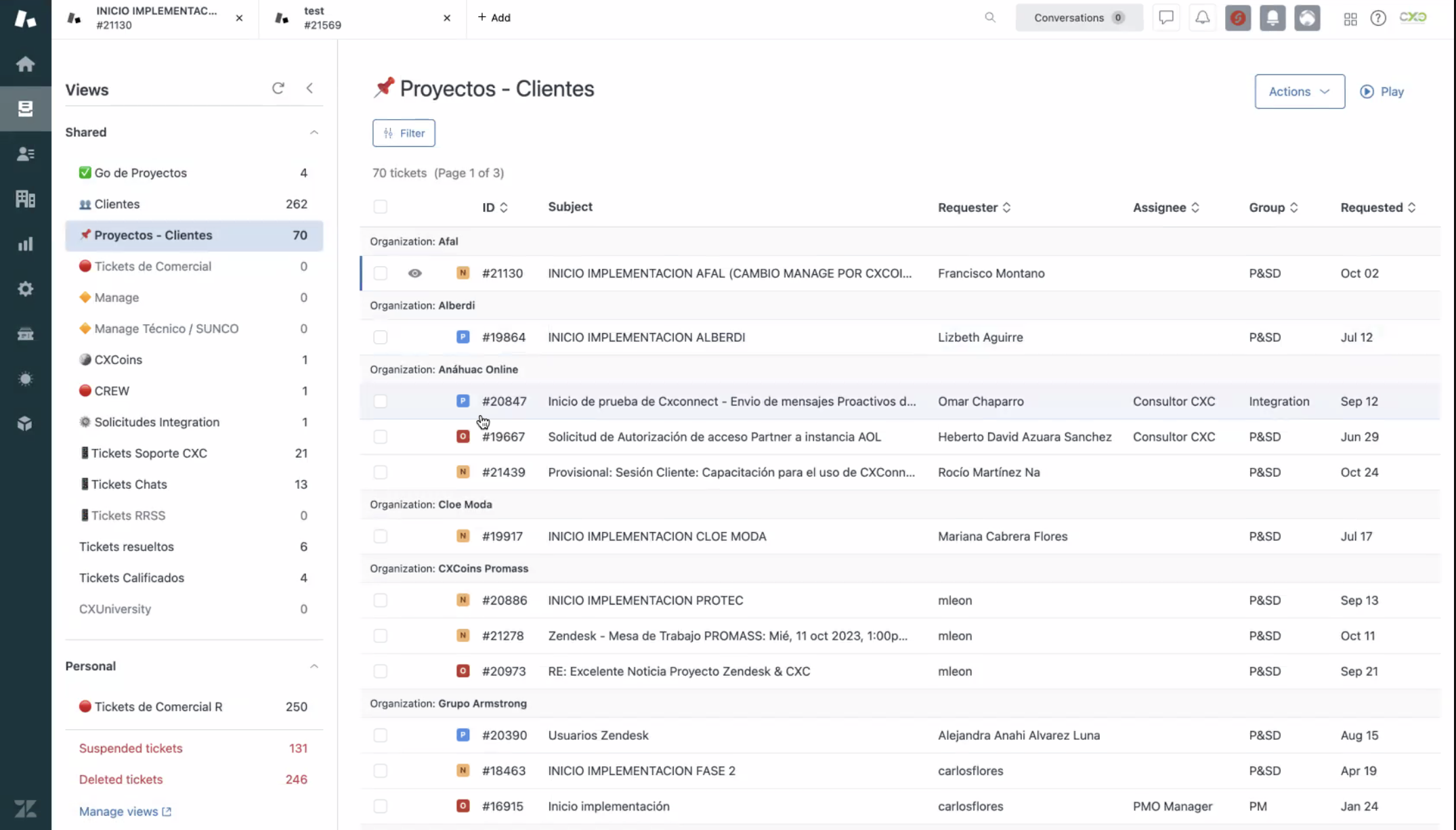This screenshot has width=1456, height=830.
Task: Open the Customers icon in sidebar
Action: coord(25,154)
